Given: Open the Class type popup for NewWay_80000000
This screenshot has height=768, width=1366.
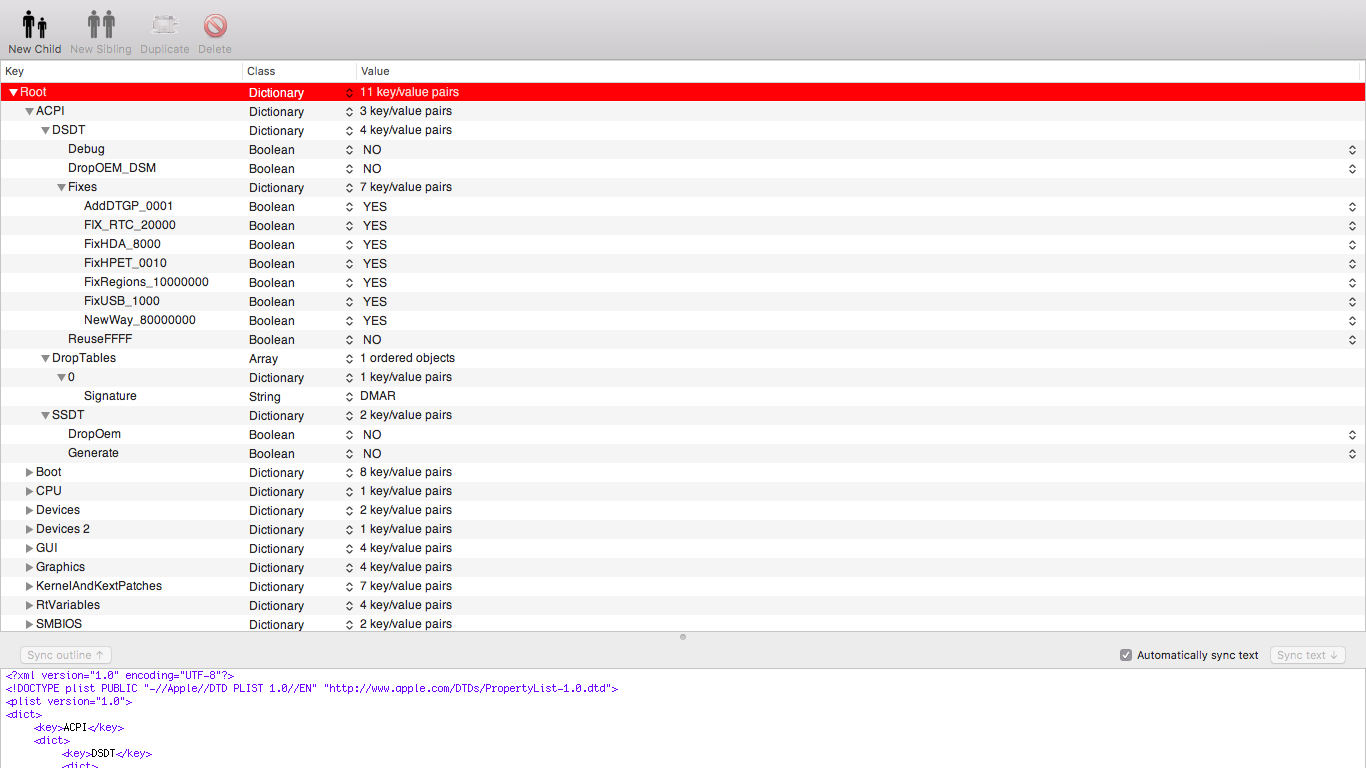Looking at the screenshot, I should (x=349, y=321).
